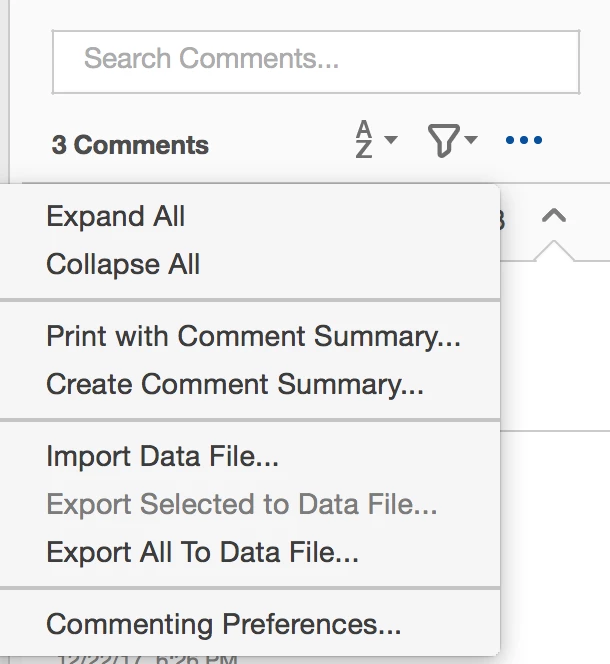Click inside the Search Comments field

[x=315, y=61]
